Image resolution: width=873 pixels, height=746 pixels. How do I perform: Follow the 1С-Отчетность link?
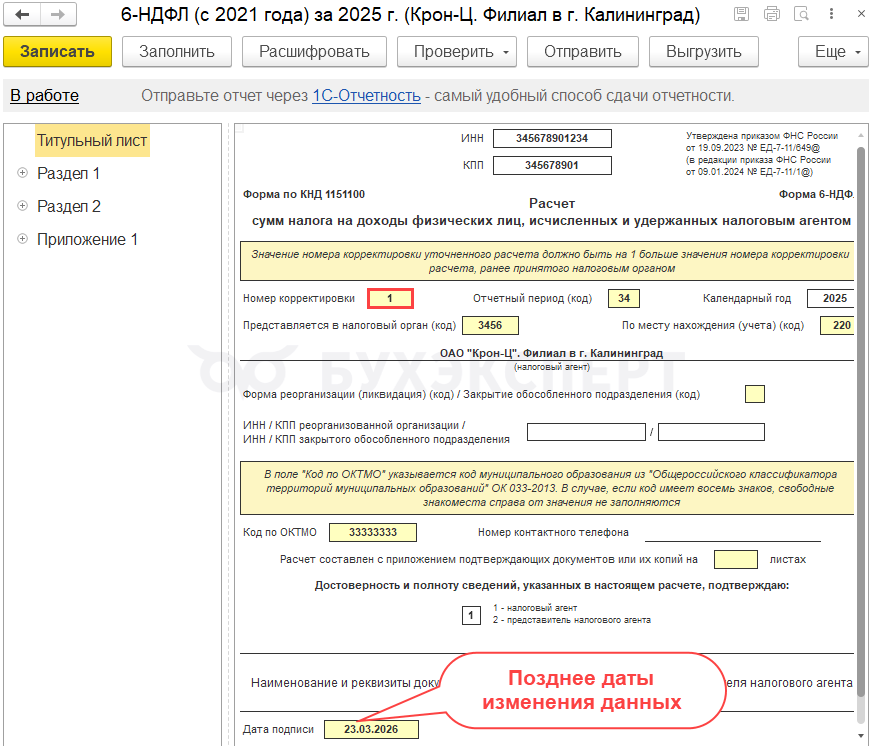click(x=366, y=96)
